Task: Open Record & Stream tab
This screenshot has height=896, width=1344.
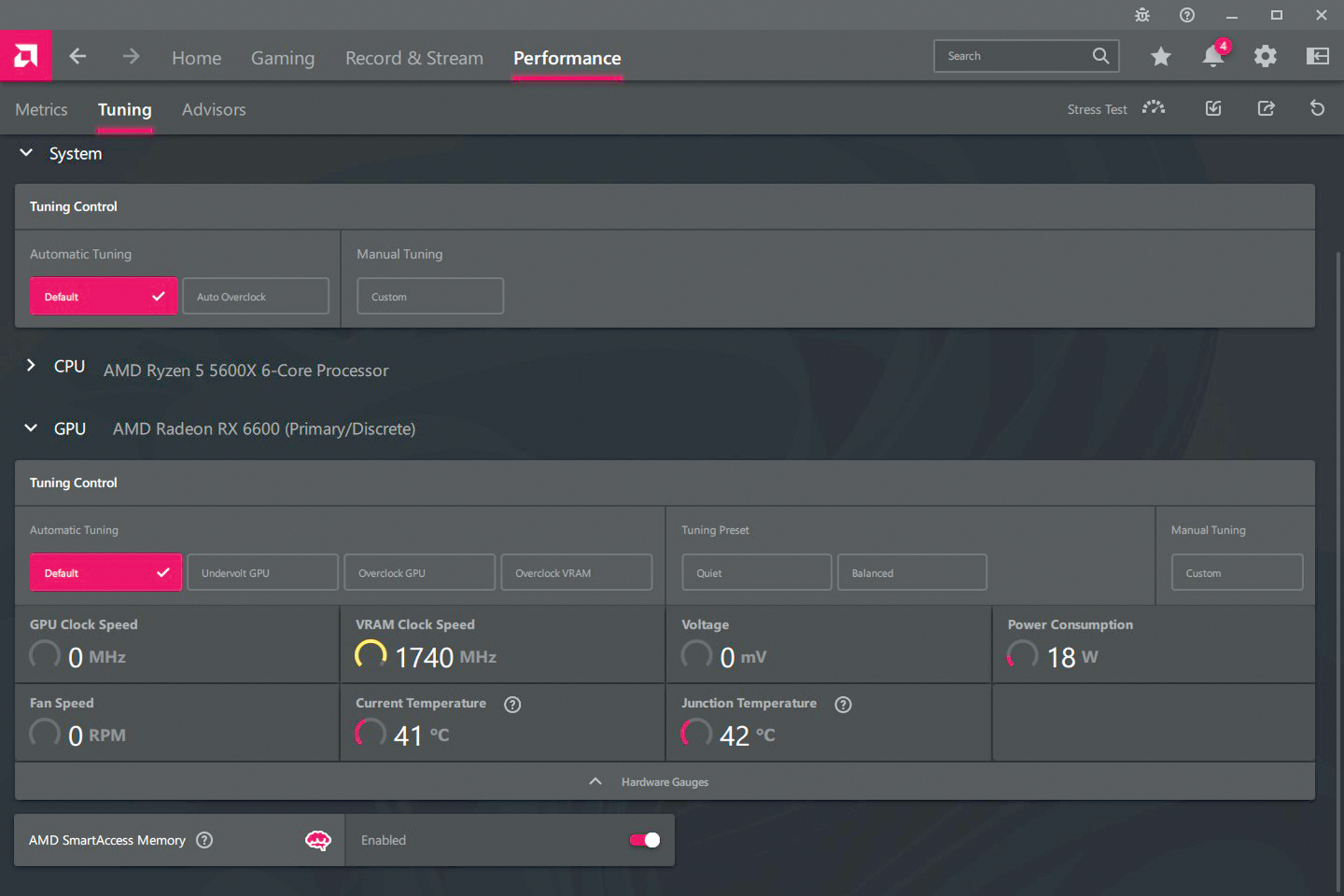Action: pyautogui.click(x=414, y=58)
